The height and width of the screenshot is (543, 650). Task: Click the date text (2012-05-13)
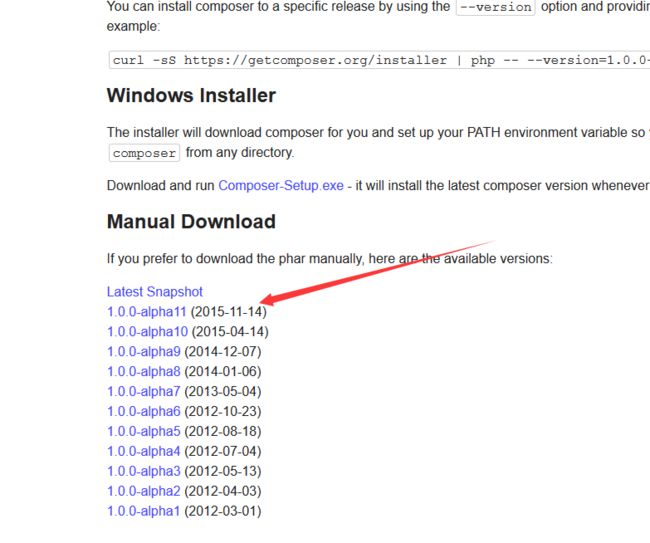coord(223,471)
